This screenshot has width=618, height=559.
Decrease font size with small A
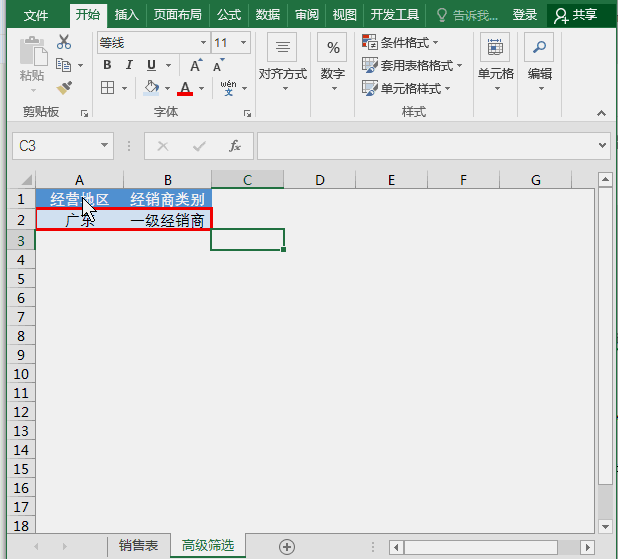pos(218,65)
